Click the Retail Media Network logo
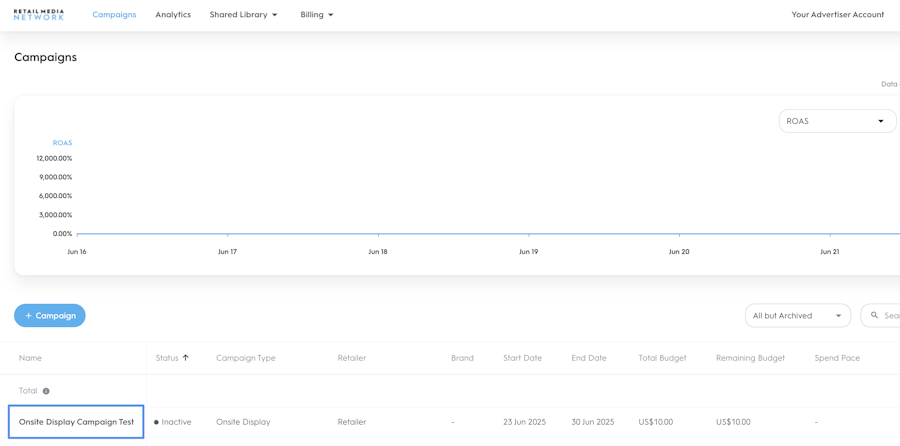The width and height of the screenshot is (900, 446). click(x=39, y=15)
